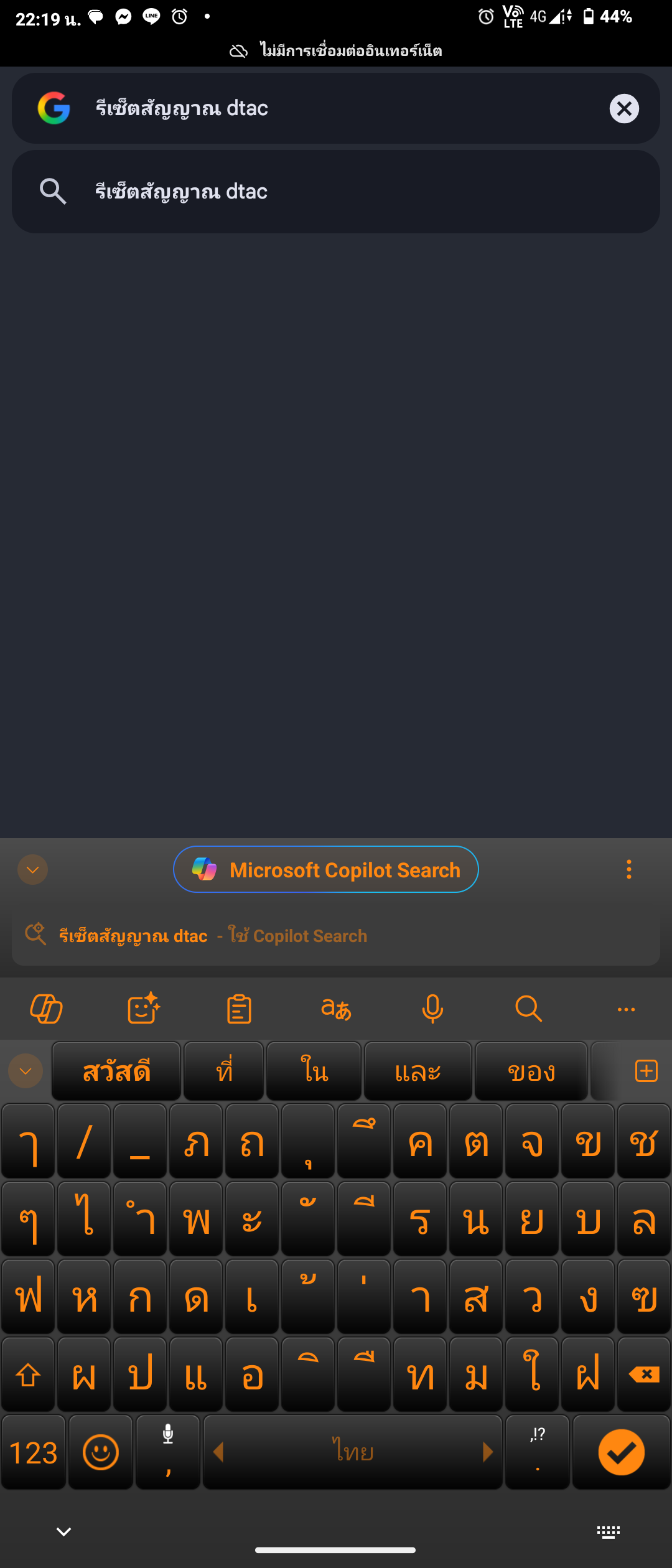Open the three-dot keyboard toolbar overflow
The image size is (672, 1568).
click(x=626, y=1009)
